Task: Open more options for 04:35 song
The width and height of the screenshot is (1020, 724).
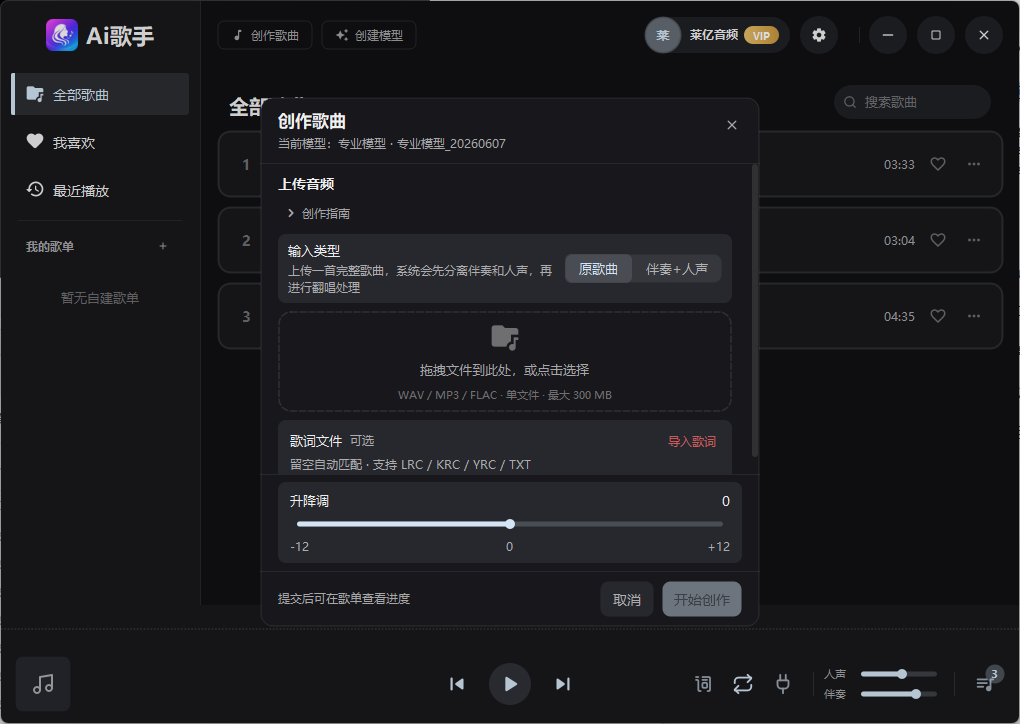Action: (974, 316)
